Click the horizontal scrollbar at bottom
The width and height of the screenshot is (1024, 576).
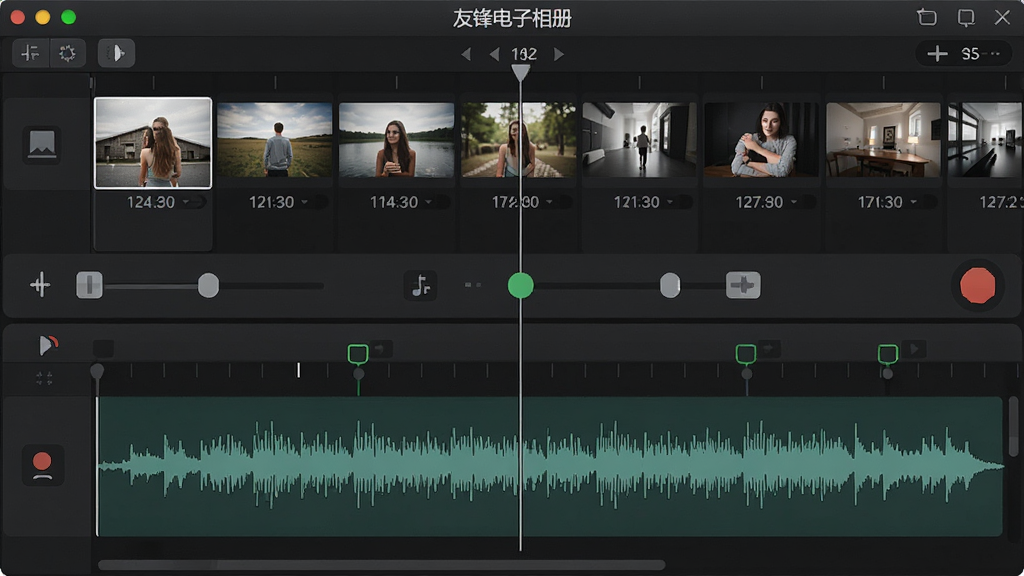pyautogui.click(x=381, y=565)
